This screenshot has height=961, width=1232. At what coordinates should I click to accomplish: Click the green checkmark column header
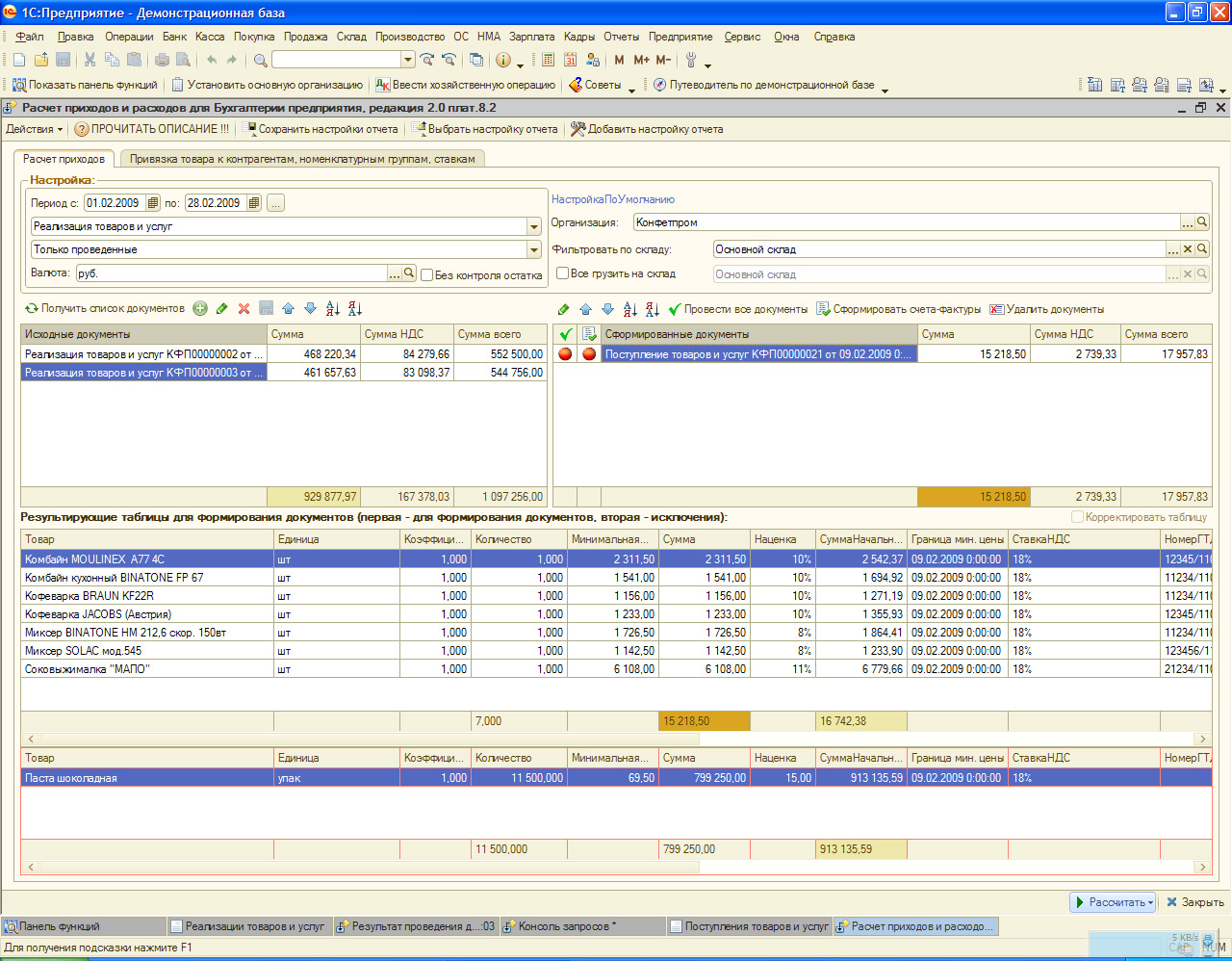[x=565, y=334]
